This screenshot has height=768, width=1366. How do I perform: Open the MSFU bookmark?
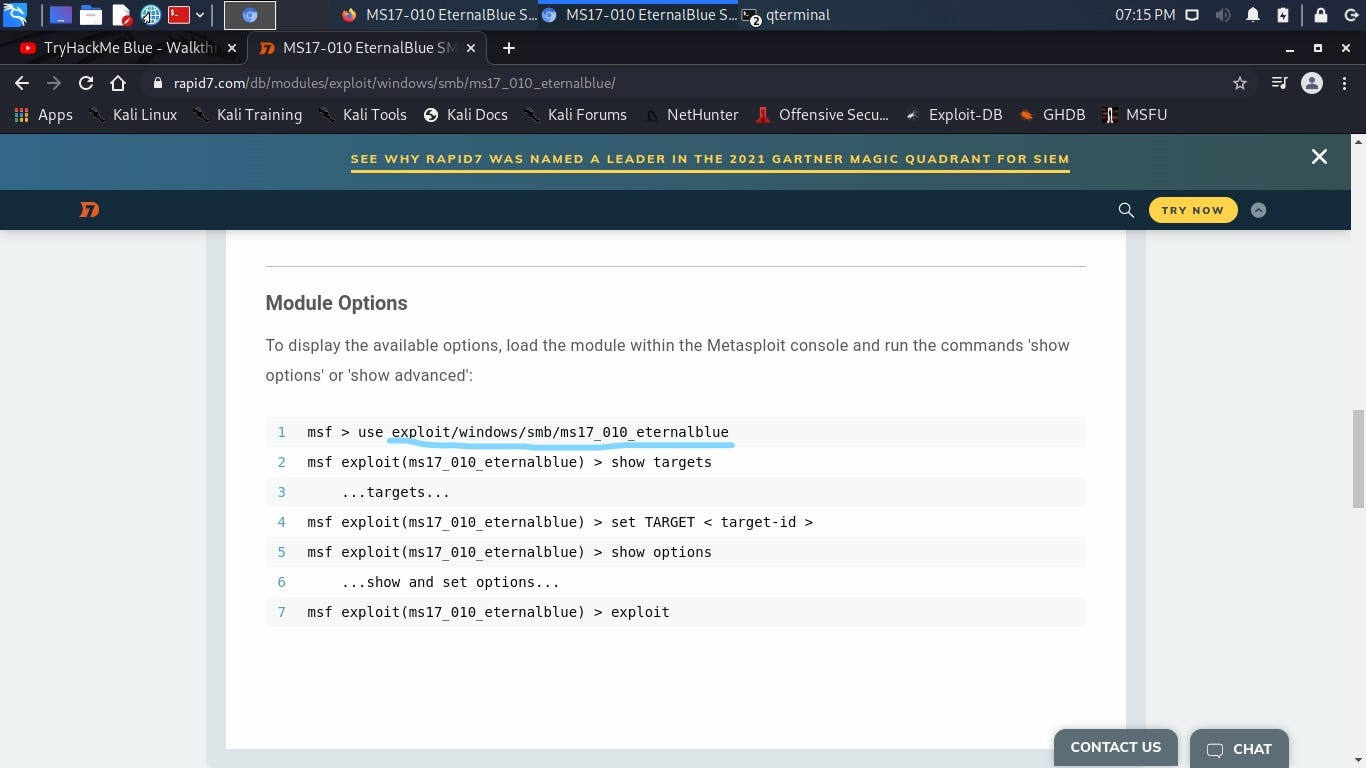pyautogui.click(x=1134, y=115)
